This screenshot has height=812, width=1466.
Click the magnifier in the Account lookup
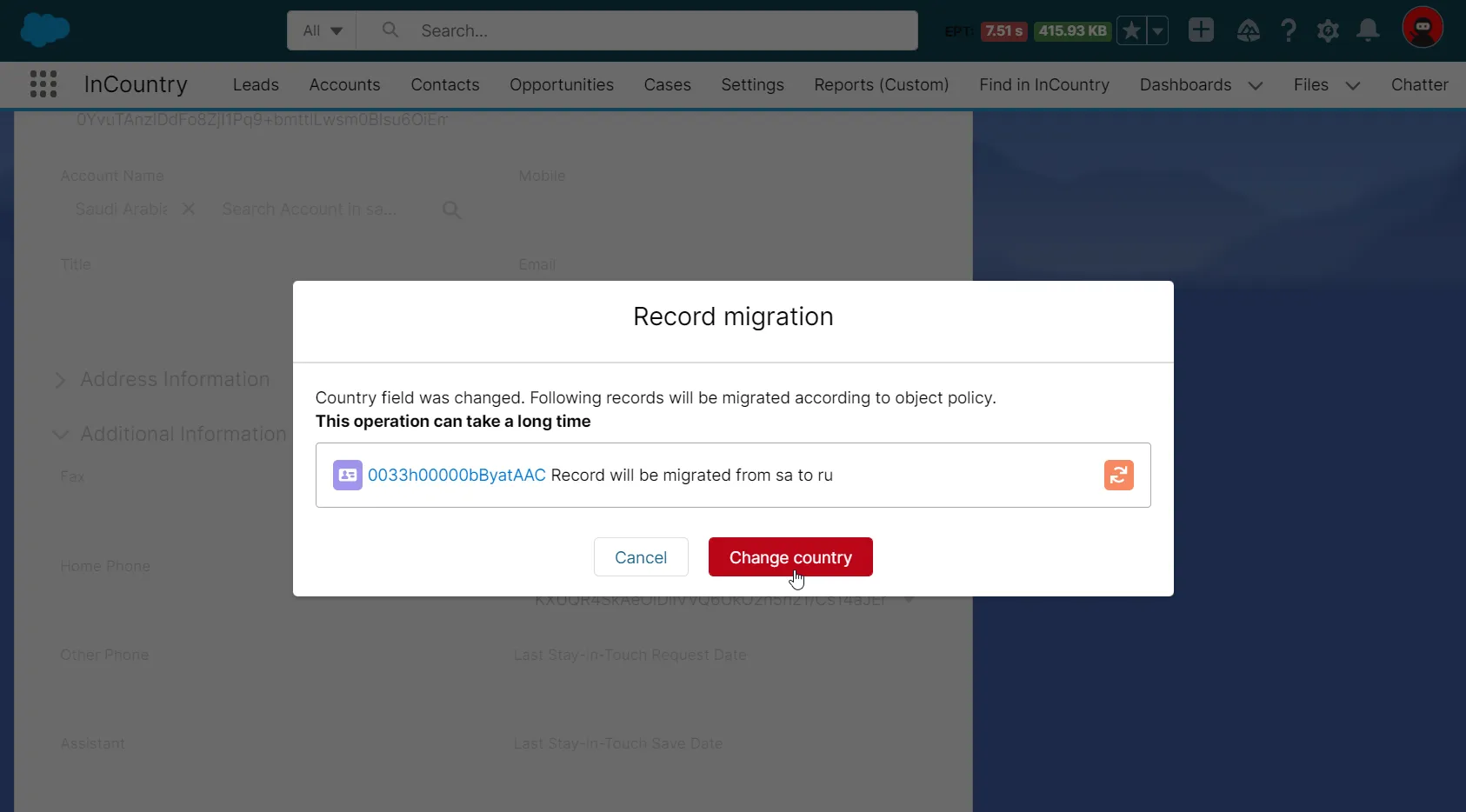(450, 209)
